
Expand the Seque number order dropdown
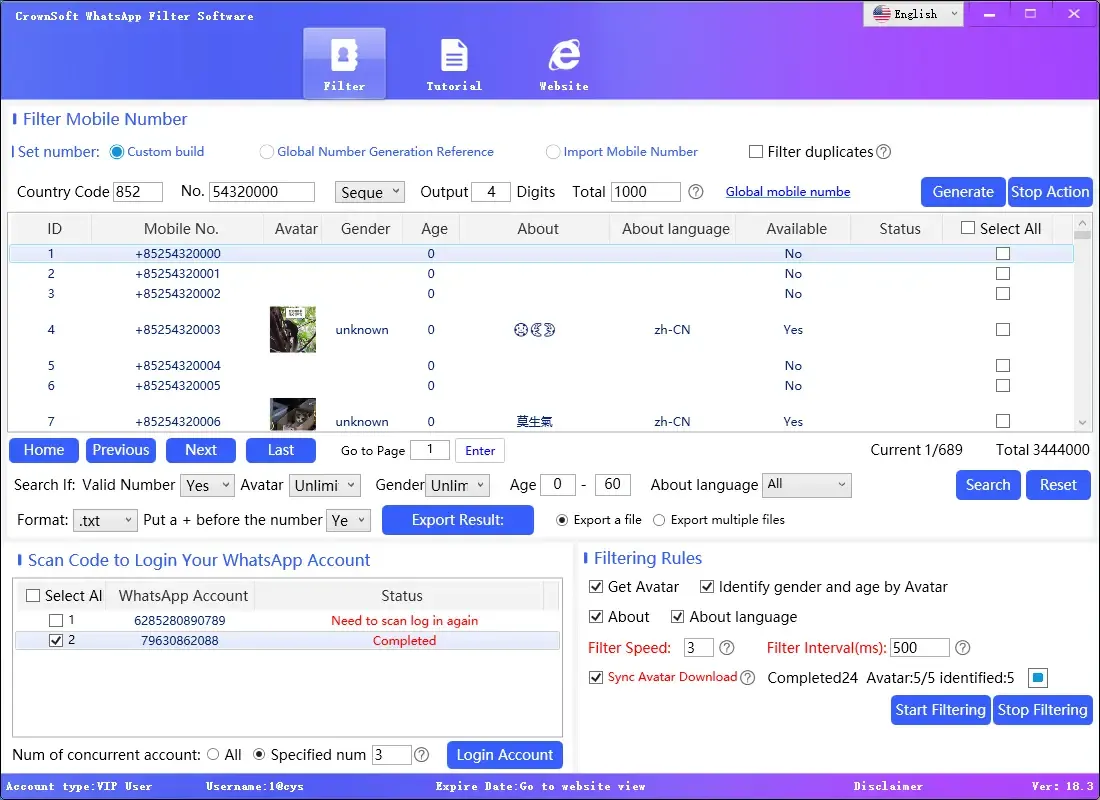[x=369, y=192]
